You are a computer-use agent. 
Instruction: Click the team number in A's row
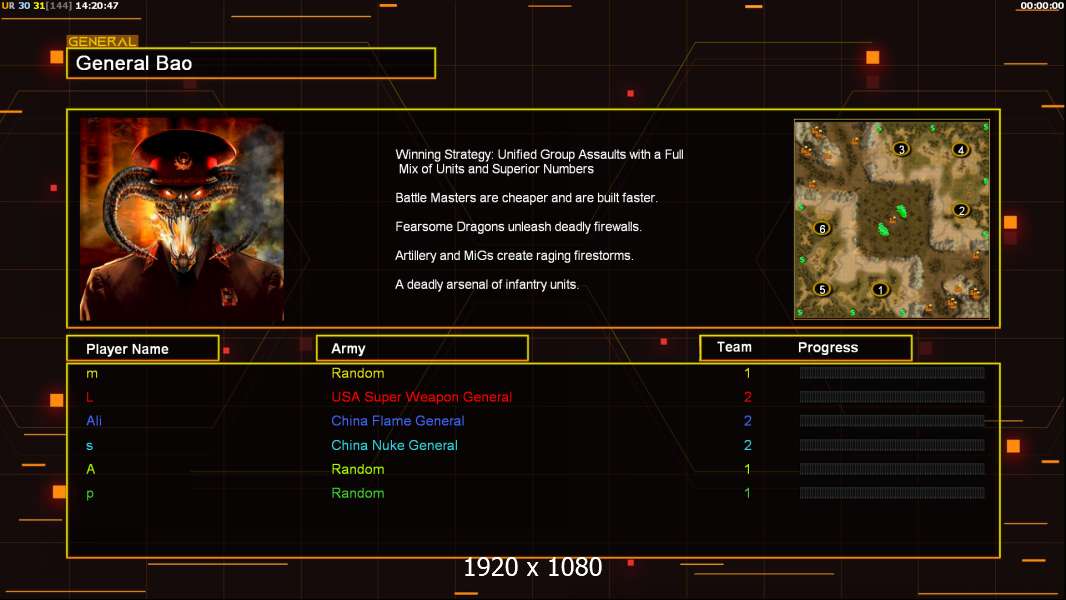click(x=747, y=469)
